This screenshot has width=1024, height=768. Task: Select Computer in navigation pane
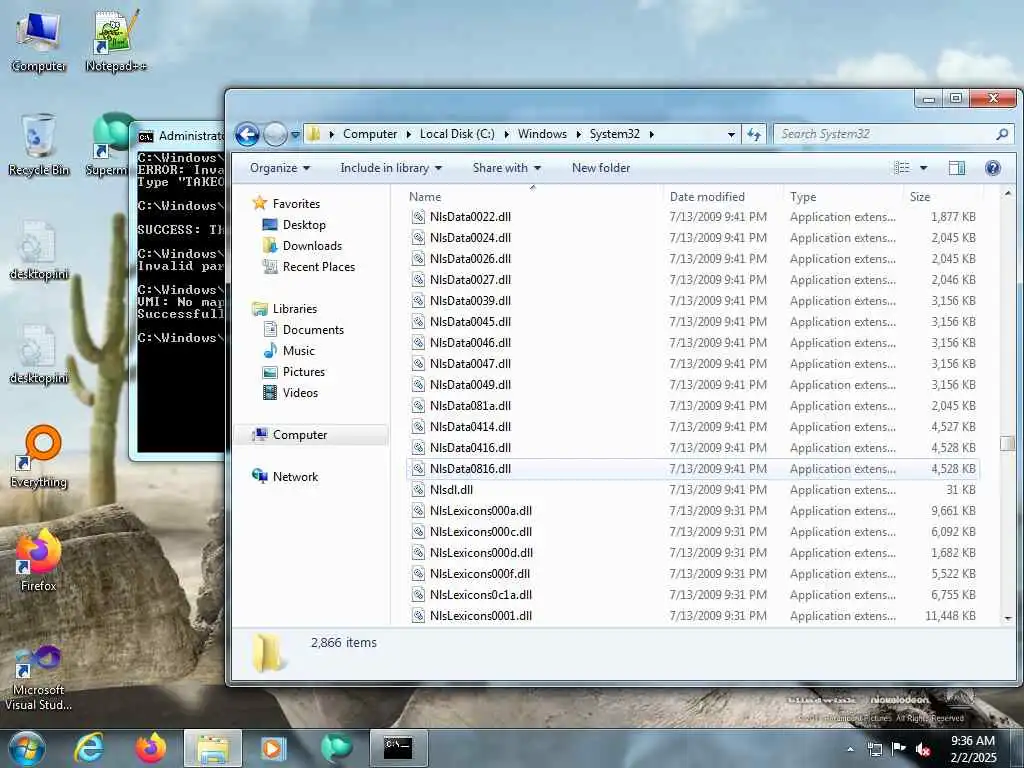point(300,435)
